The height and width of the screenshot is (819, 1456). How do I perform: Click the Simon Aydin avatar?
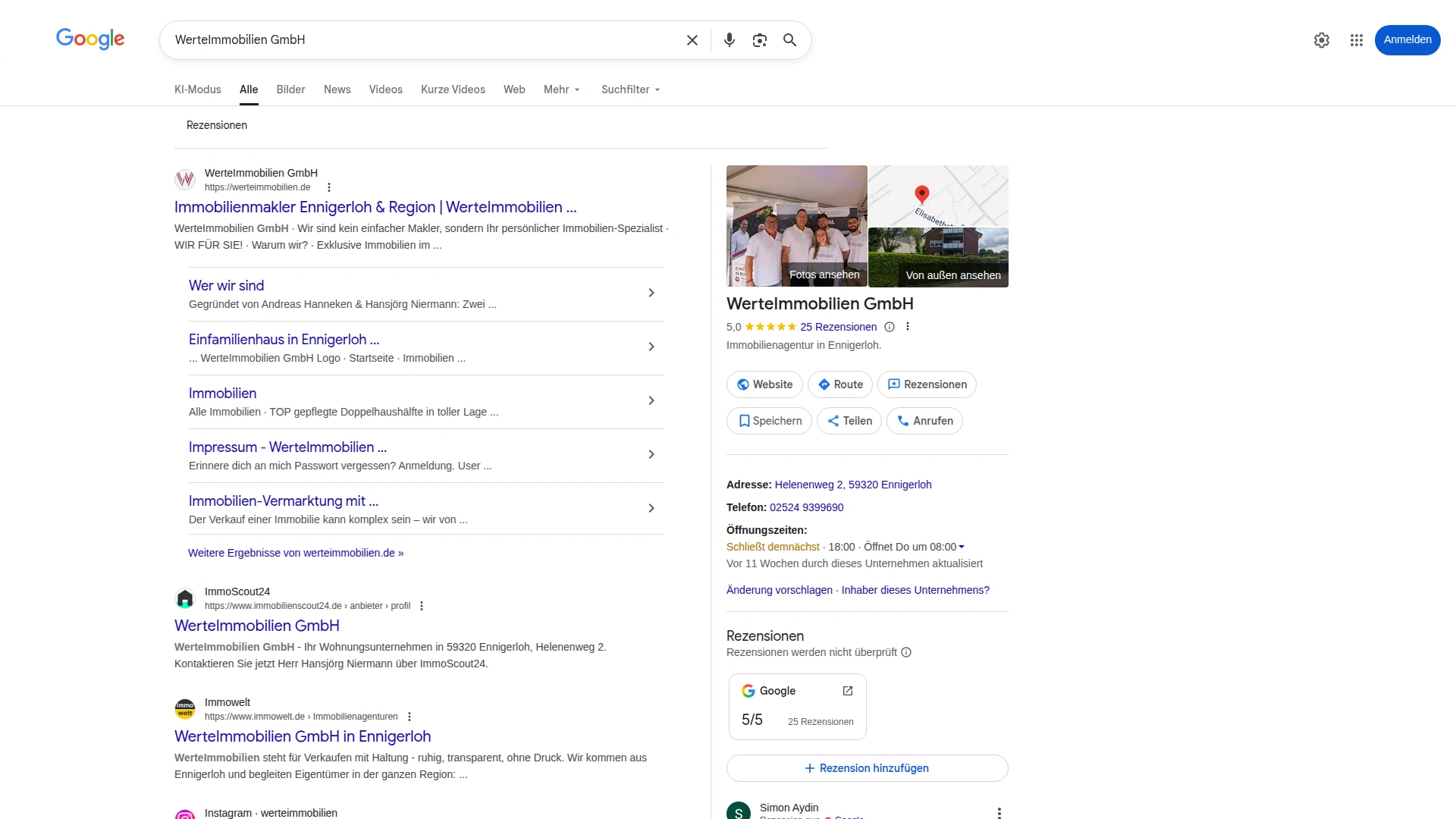tap(739, 810)
